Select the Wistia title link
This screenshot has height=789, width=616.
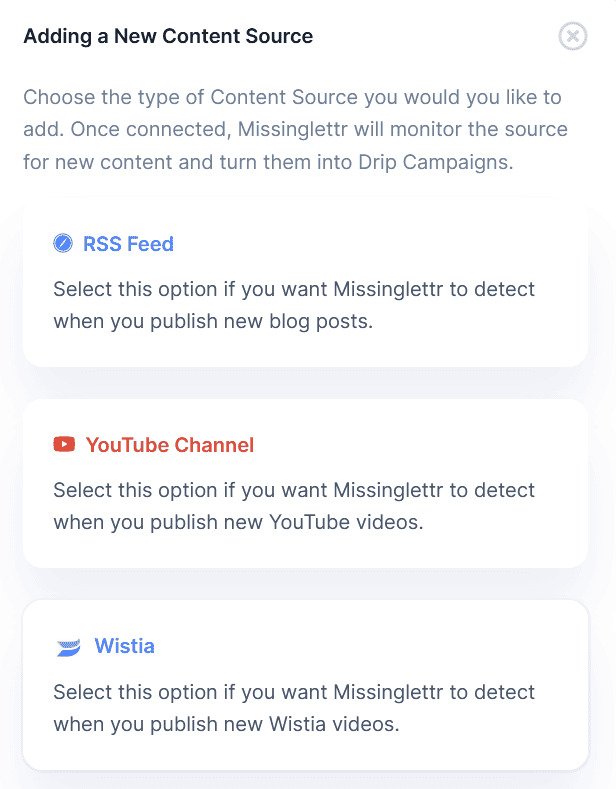124,646
